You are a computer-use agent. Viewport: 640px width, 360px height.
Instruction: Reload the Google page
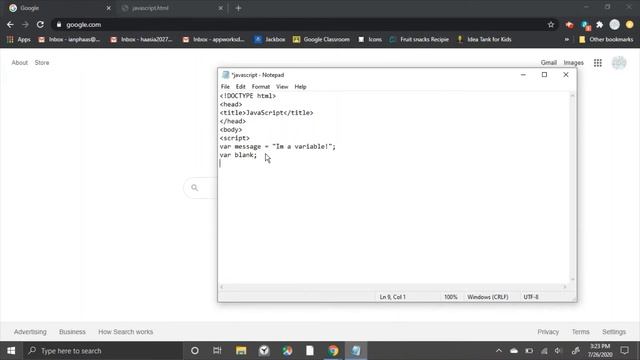tap(40, 24)
